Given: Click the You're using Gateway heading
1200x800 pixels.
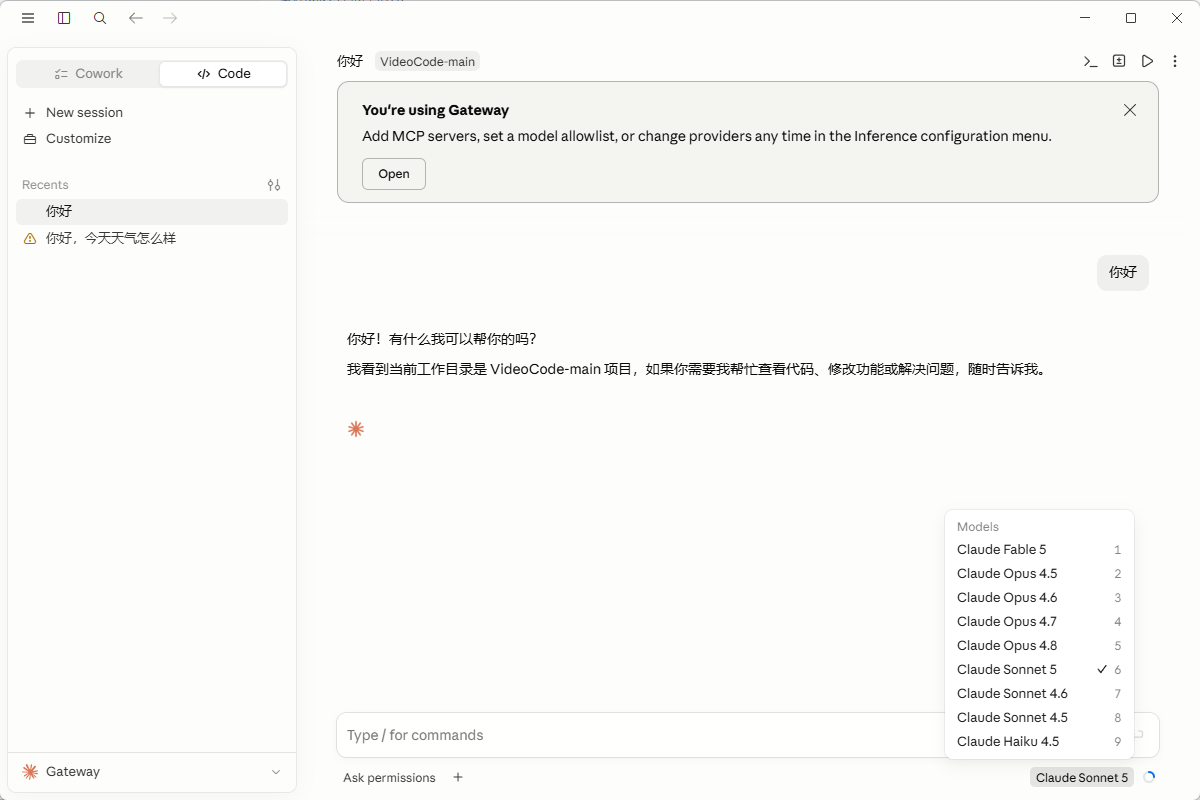Looking at the screenshot, I should (x=435, y=110).
